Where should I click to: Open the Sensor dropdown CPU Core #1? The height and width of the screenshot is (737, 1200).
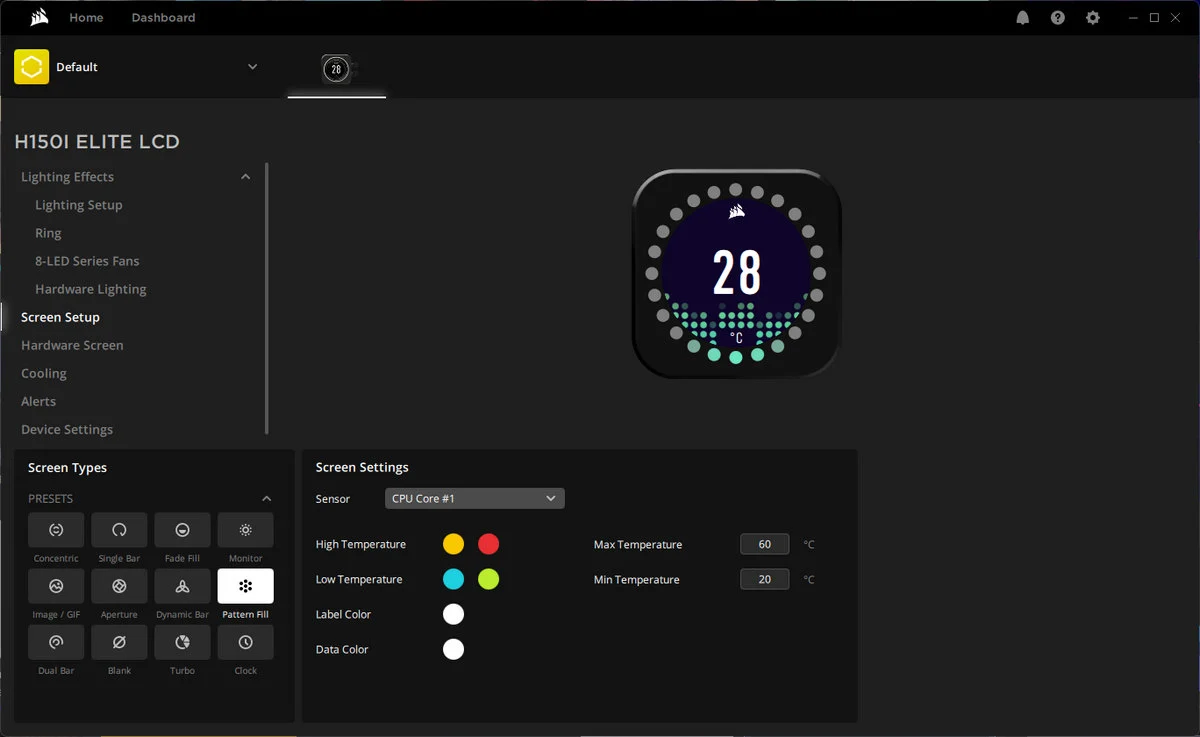(474, 498)
